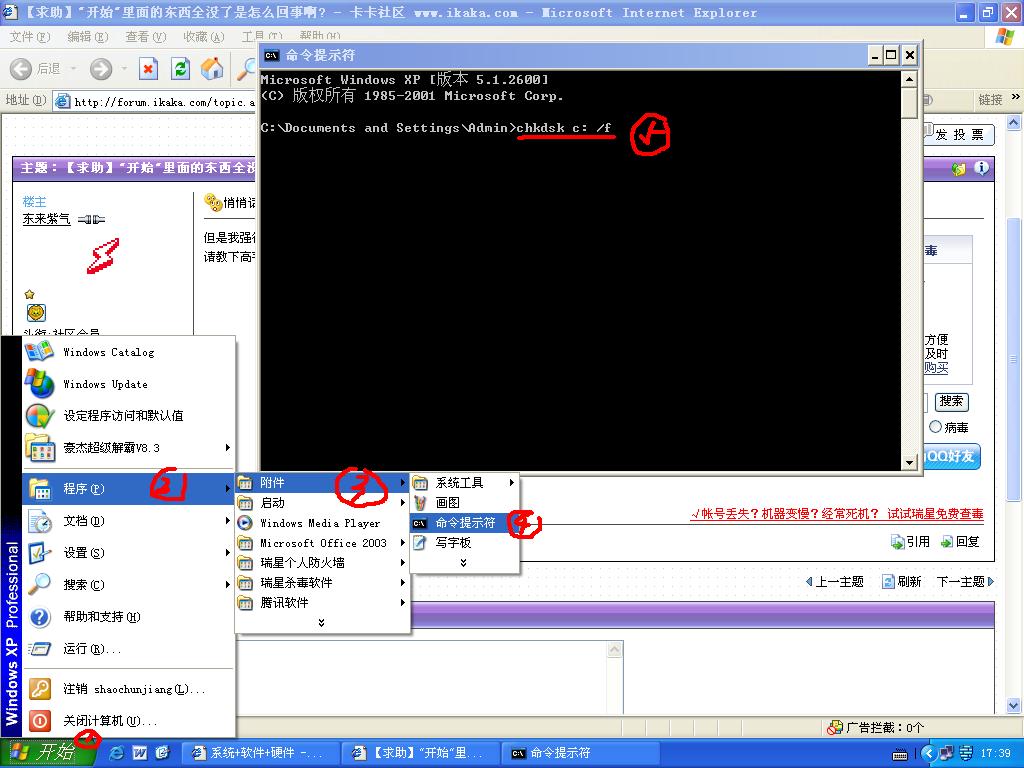Expand arrow next to 腾讯软件
1024x768 pixels.
tap(403, 603)
